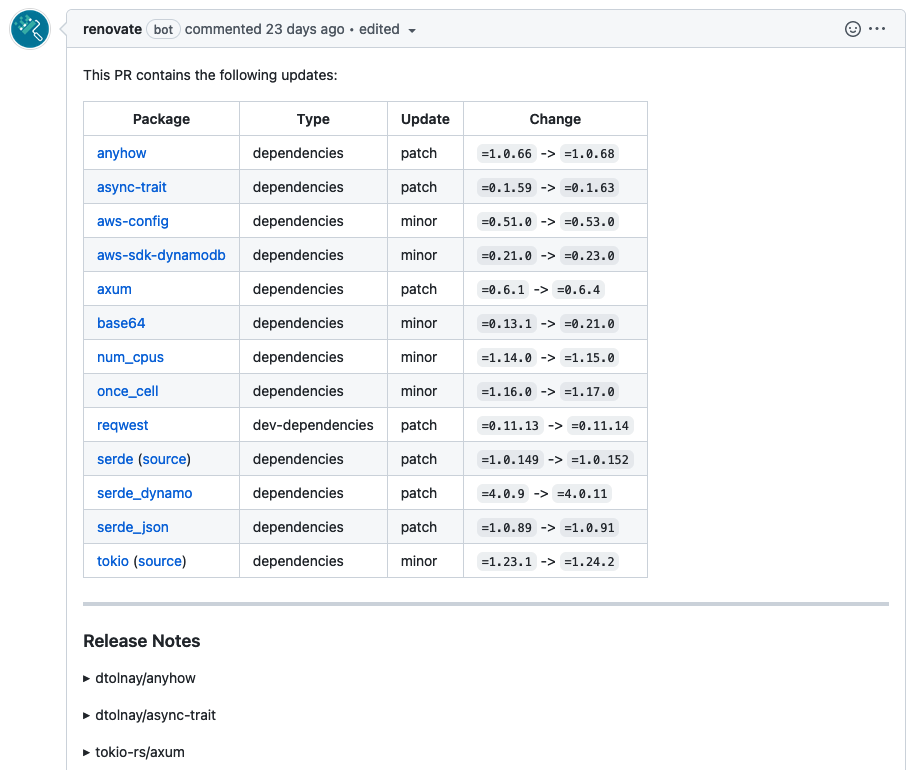
Task: Open the reqwest package link
Action: tap(122, 425)
